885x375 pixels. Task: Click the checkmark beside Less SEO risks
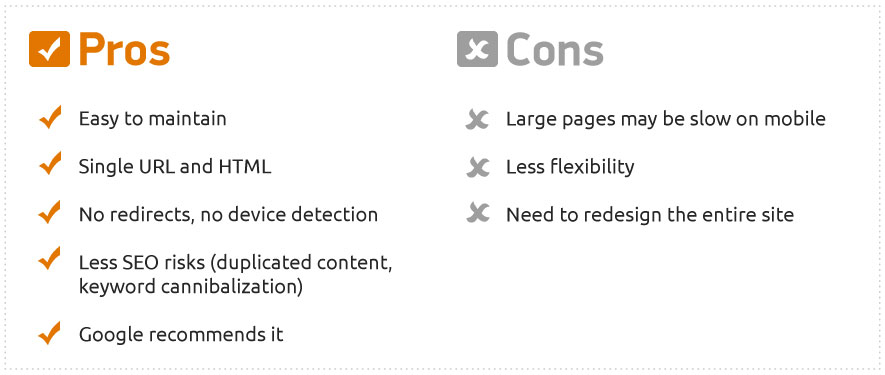pyautogui.click(x=50, y=260)
